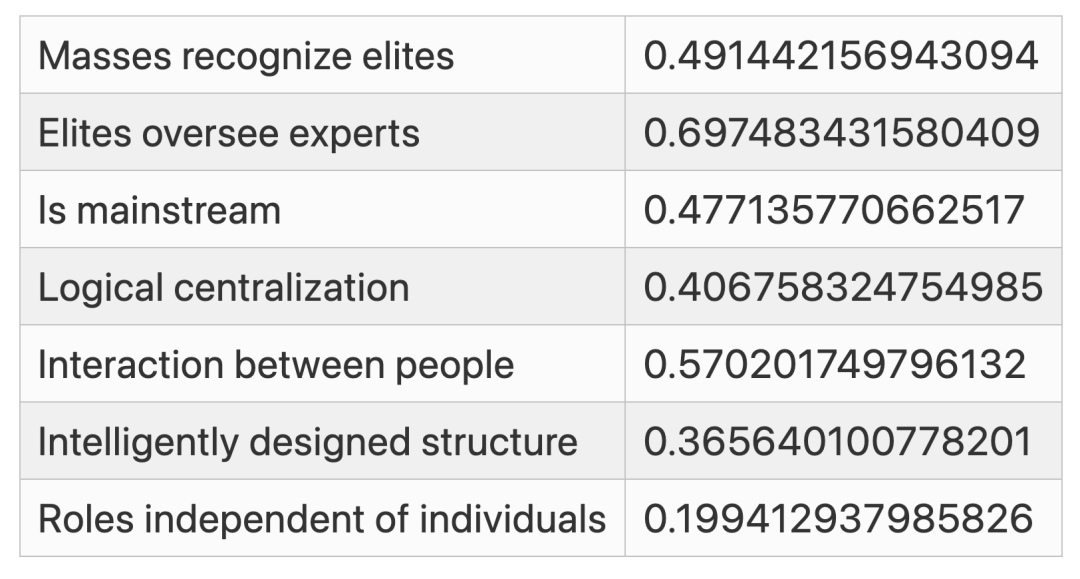Click the "Elites oversee experts" row label
This screenshot has width=1080, height=579.
229,133
